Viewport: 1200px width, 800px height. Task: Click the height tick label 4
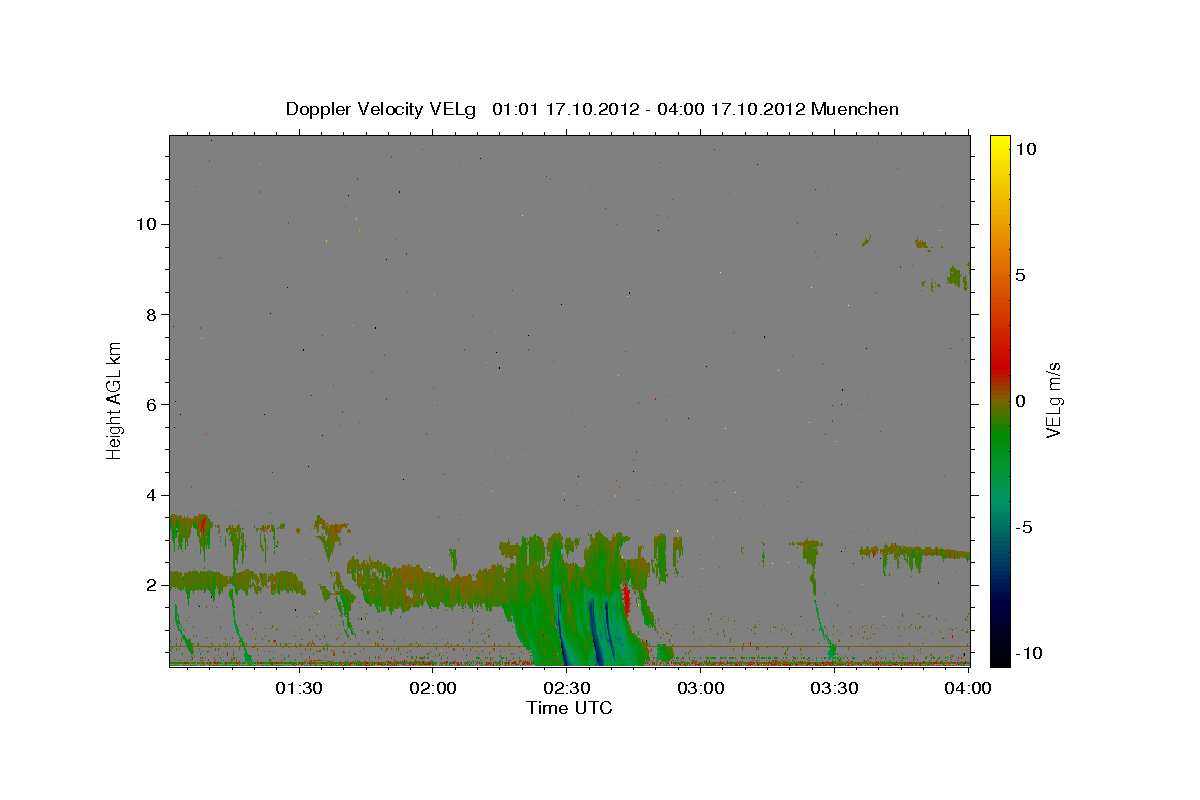click(153, 495)
